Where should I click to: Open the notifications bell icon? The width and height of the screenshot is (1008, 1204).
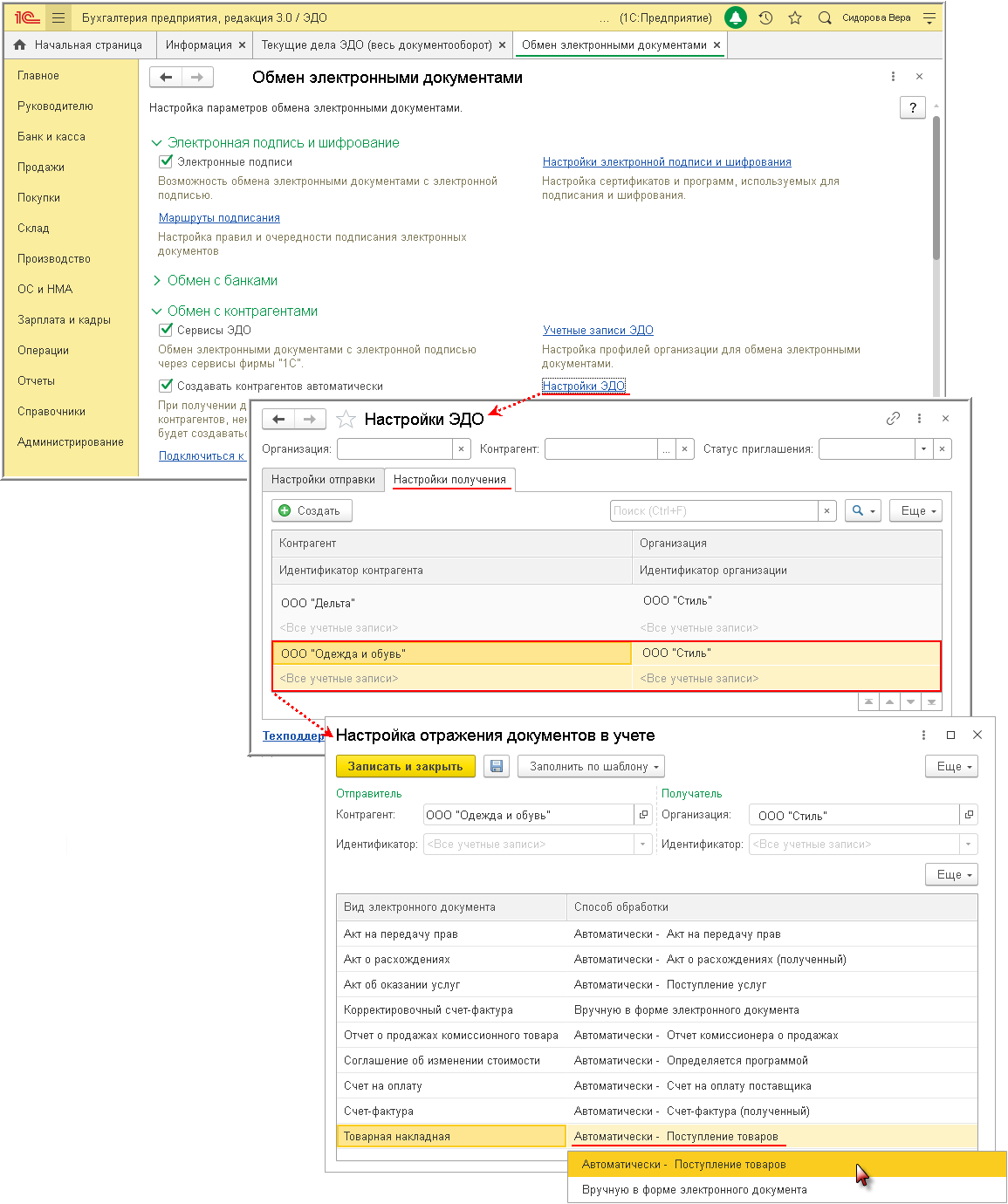pos(736,17)
